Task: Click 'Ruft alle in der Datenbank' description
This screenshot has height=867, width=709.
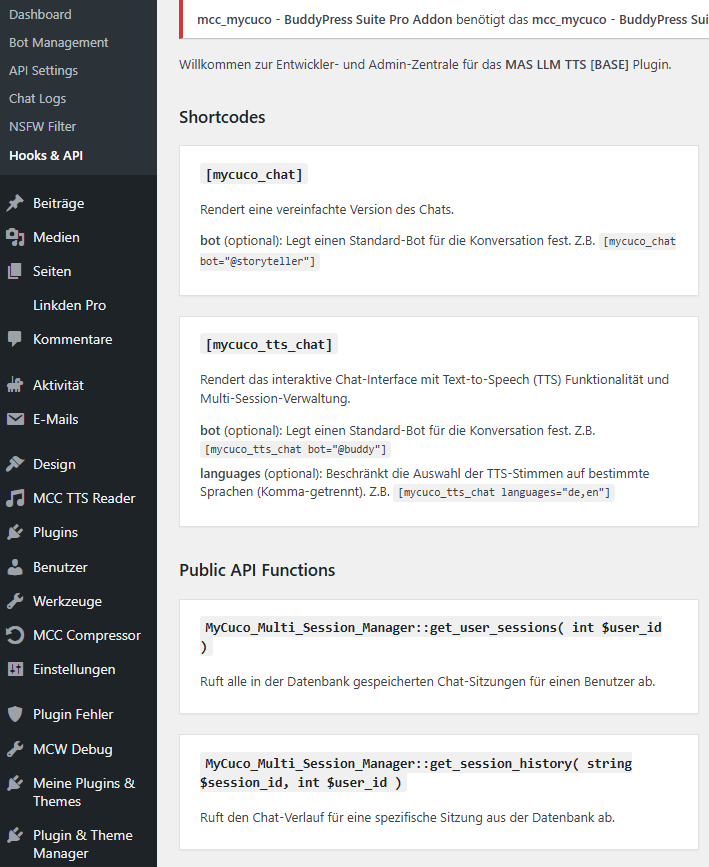Action: pos(428,681)
